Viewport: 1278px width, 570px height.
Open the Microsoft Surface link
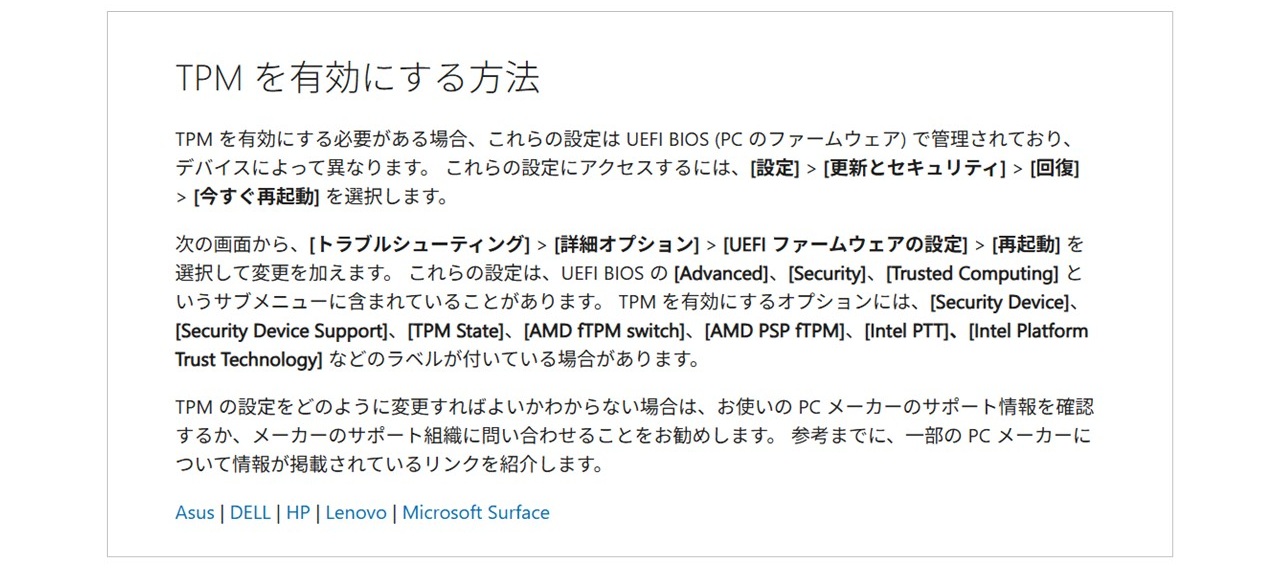[x=476, y=512]
